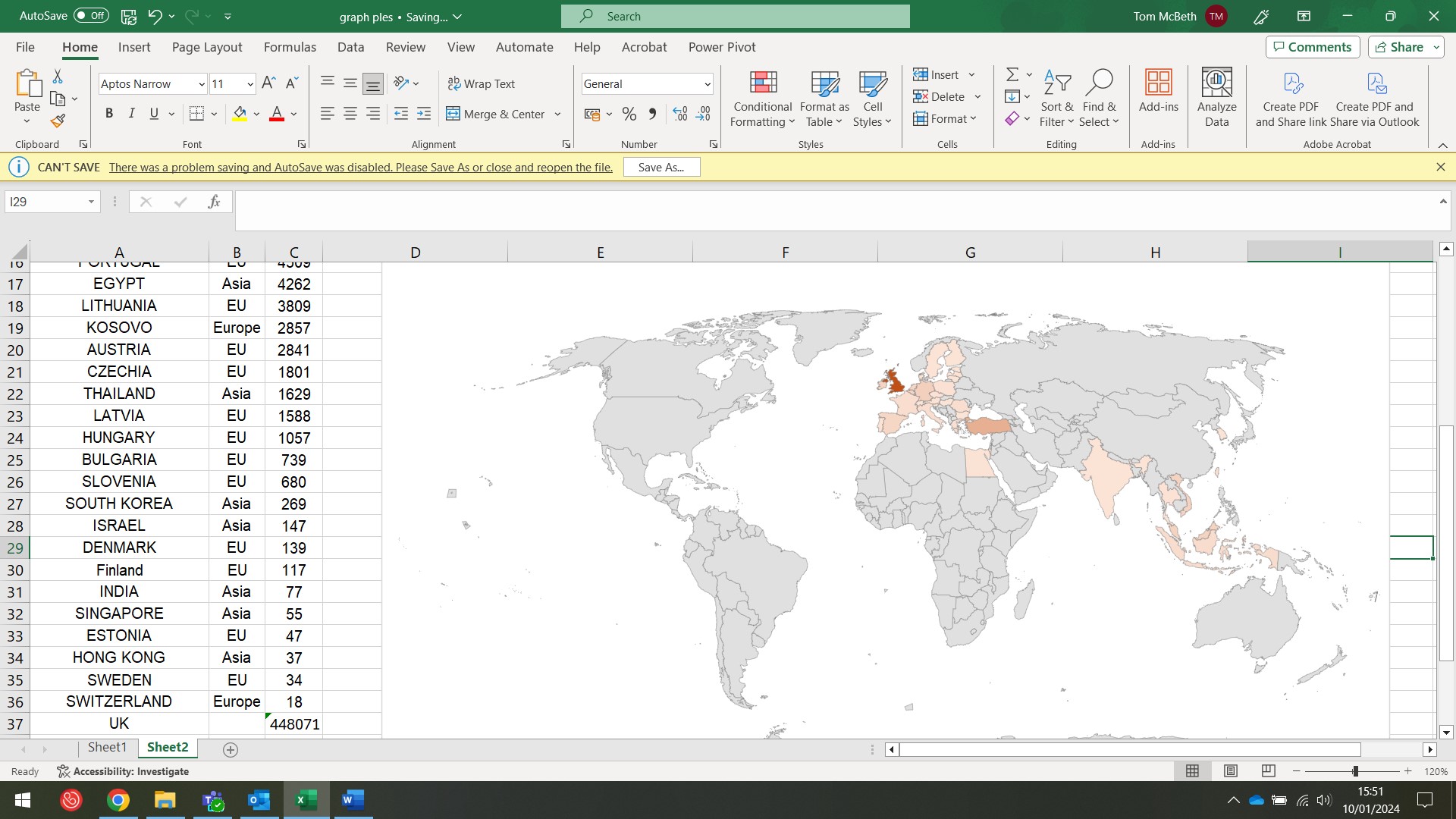Image resolution: width=1456 pixels, height=819 pixels.
Task: Open the Analyze Data tool
Action: pyautogui.click(x=1216, y=97)
